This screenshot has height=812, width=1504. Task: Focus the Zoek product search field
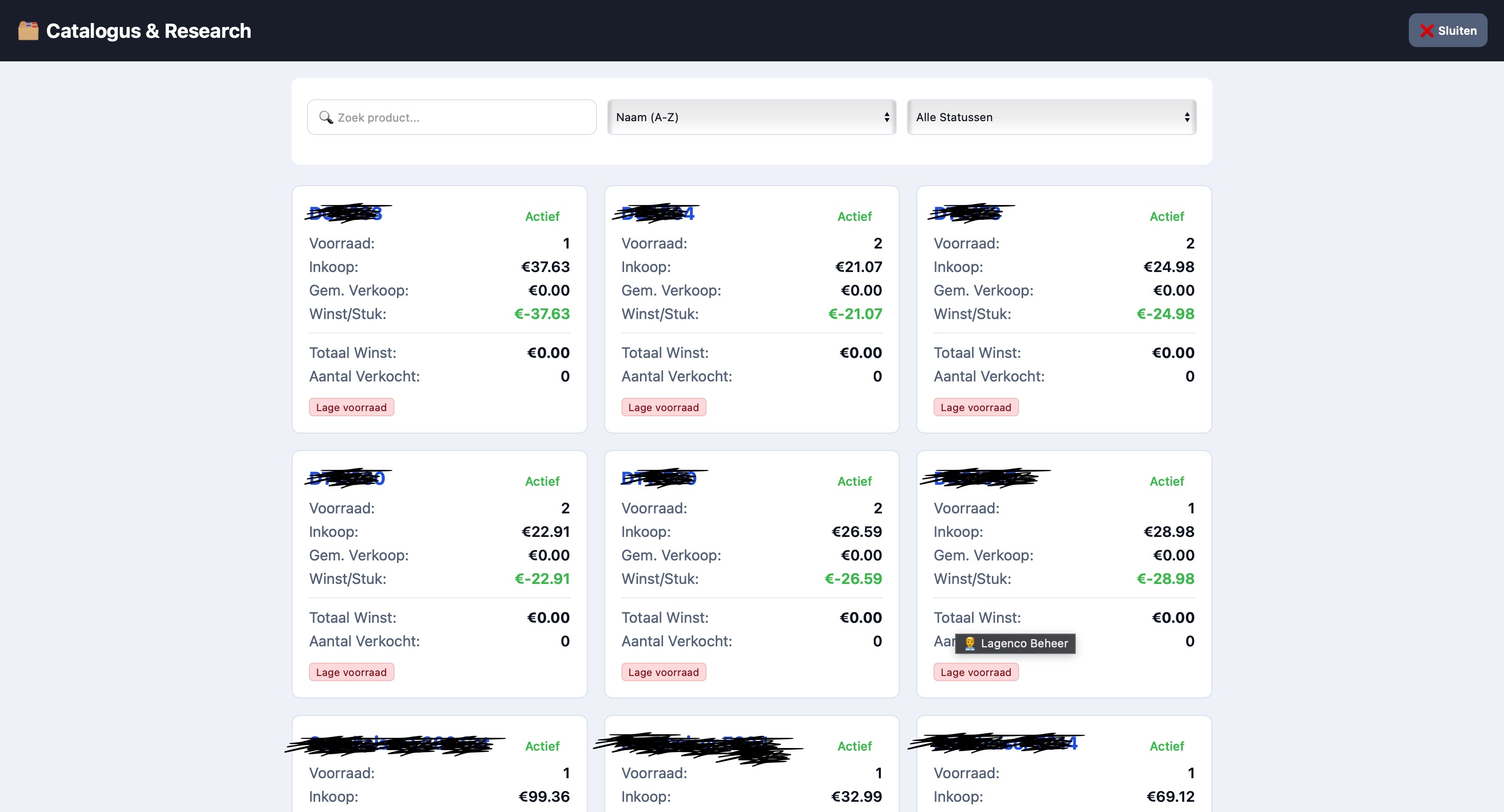452,117
